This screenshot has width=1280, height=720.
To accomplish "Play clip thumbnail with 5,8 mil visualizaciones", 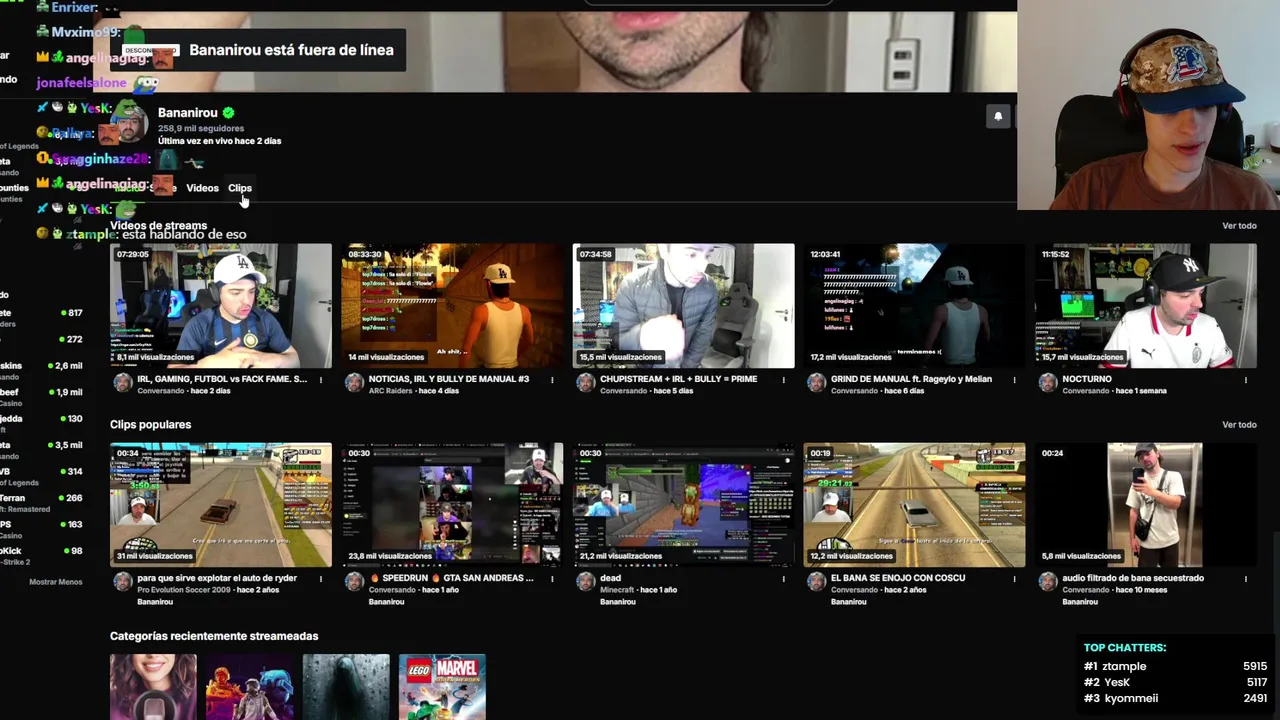I will pyautogui.click(x=1145, y=505).
